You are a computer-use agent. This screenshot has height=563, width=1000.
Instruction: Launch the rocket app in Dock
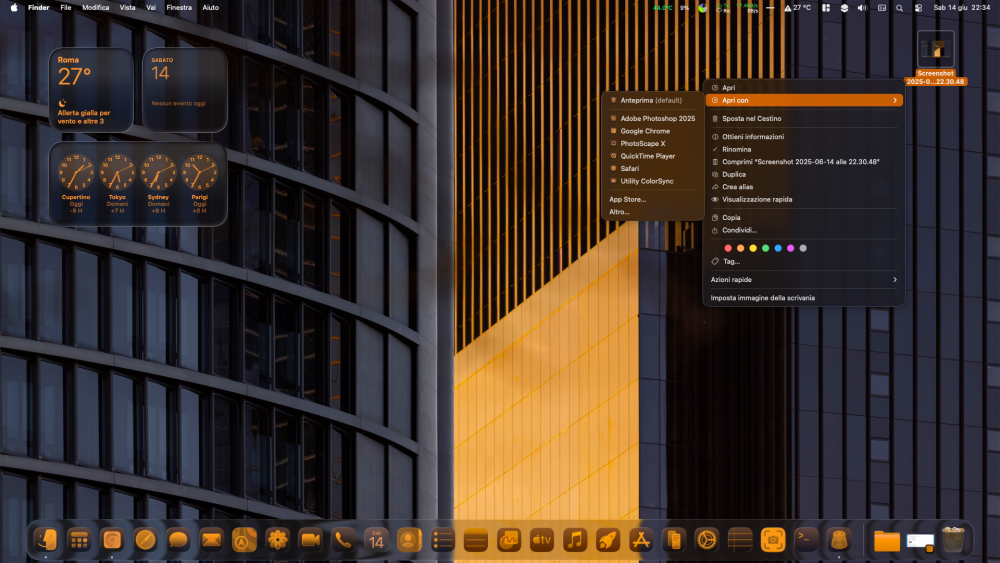(x=608, y=540)
